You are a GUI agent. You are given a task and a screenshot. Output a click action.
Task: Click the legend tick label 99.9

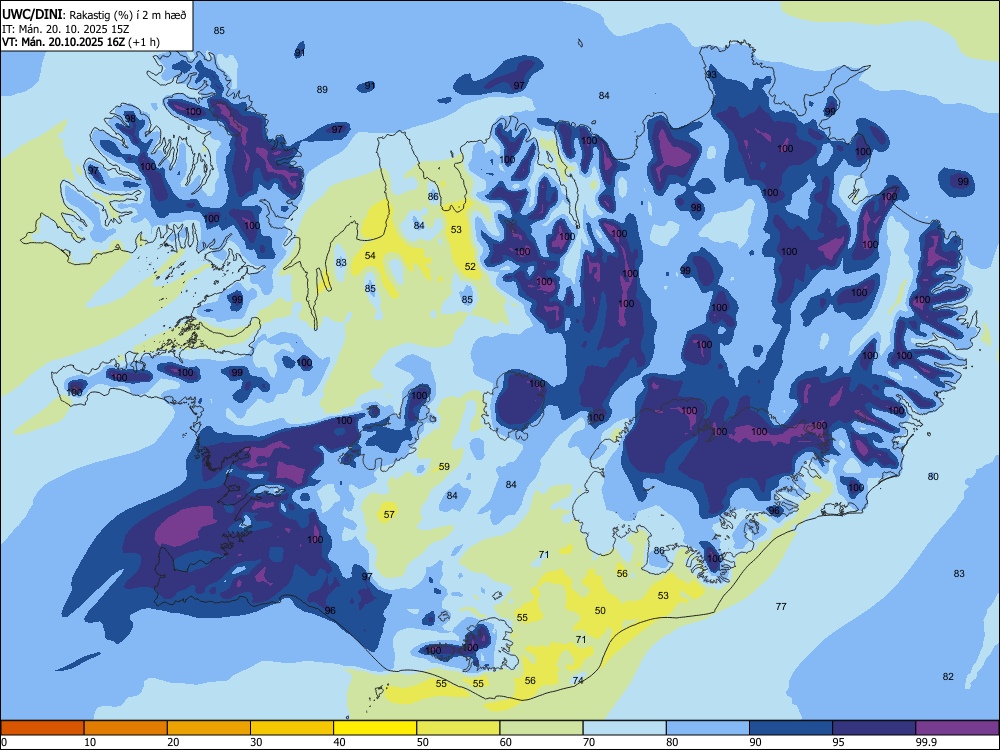pyautogui.click(x=925, y=742)
